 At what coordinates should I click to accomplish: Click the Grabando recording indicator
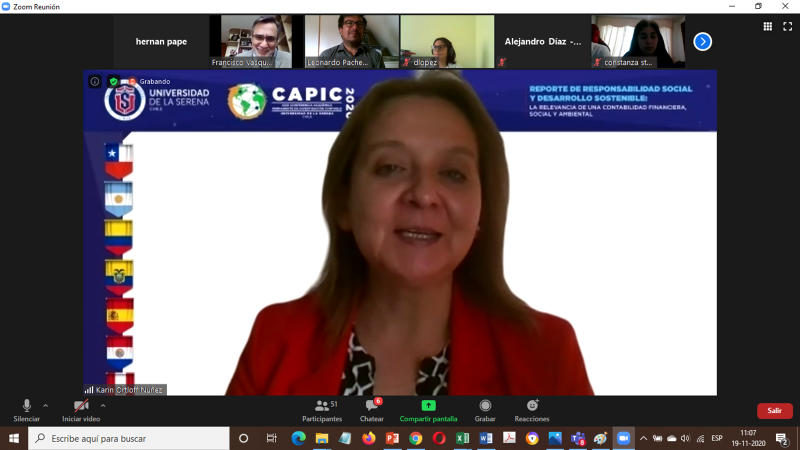point(149,82)
